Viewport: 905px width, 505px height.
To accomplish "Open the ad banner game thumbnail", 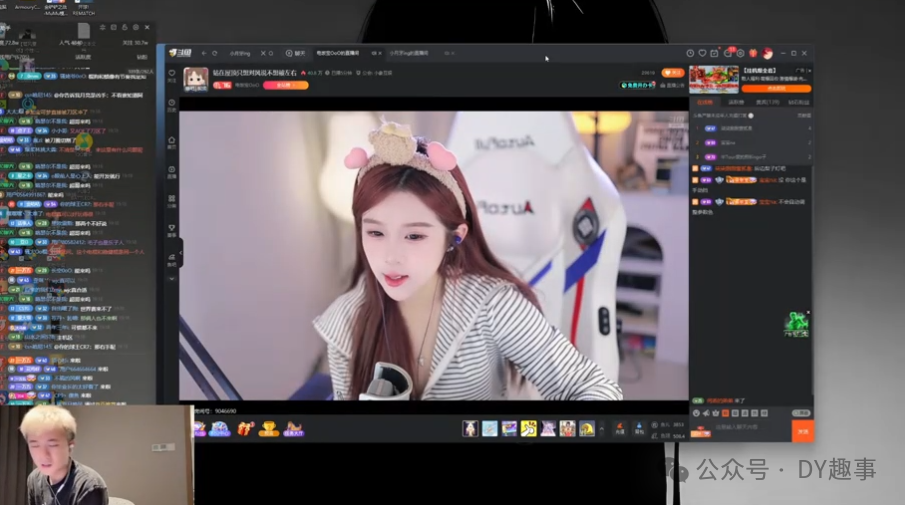I will pos(714,80).
